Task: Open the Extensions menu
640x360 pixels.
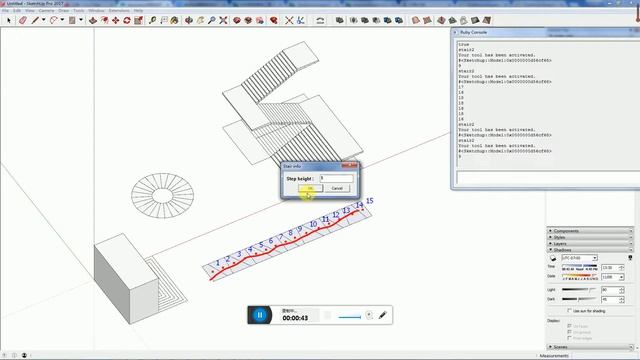Action: click(x=119, y=10)
